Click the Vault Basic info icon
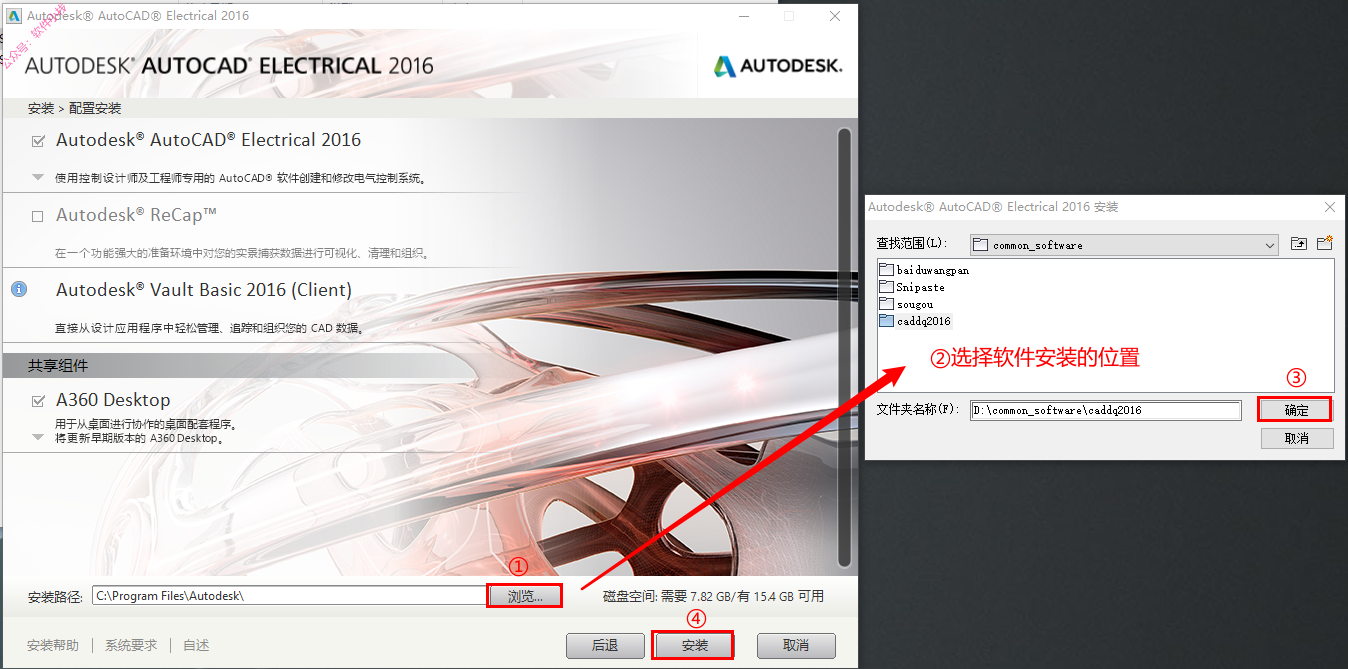Screen dimensions: 1348x669 (x=18, y=289)
